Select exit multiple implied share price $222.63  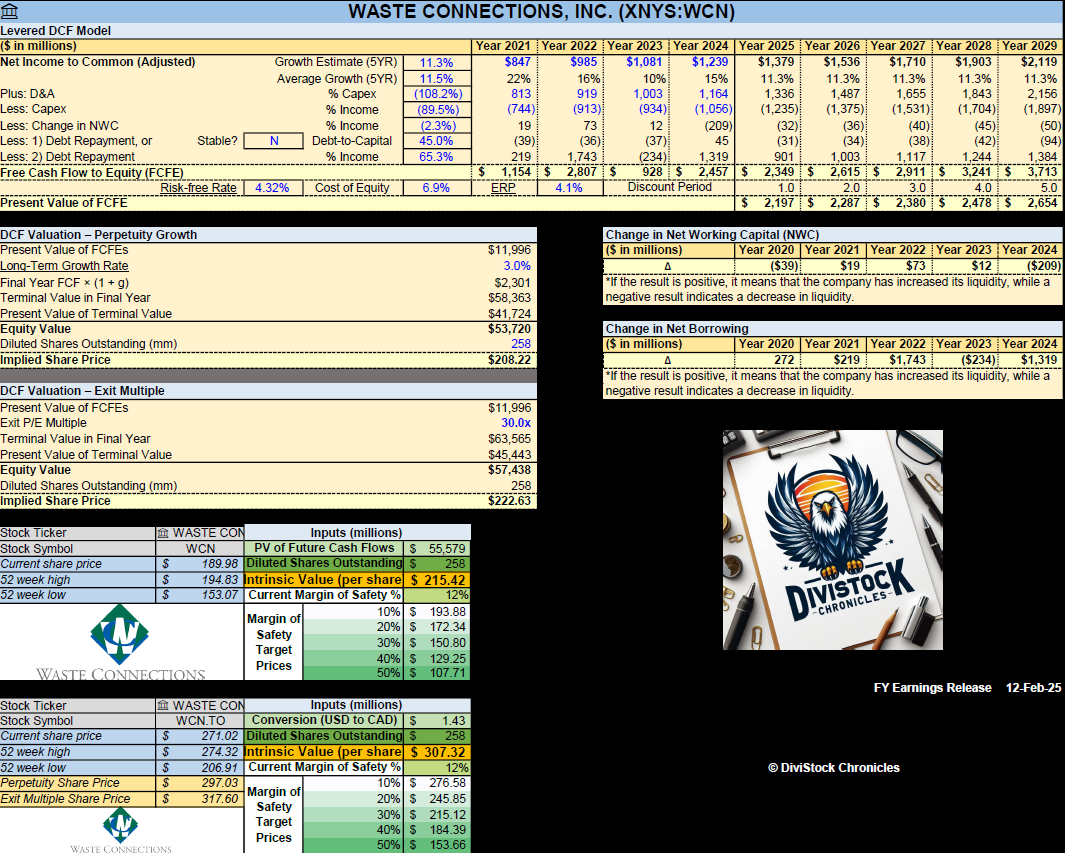click(x=509, y=501)
